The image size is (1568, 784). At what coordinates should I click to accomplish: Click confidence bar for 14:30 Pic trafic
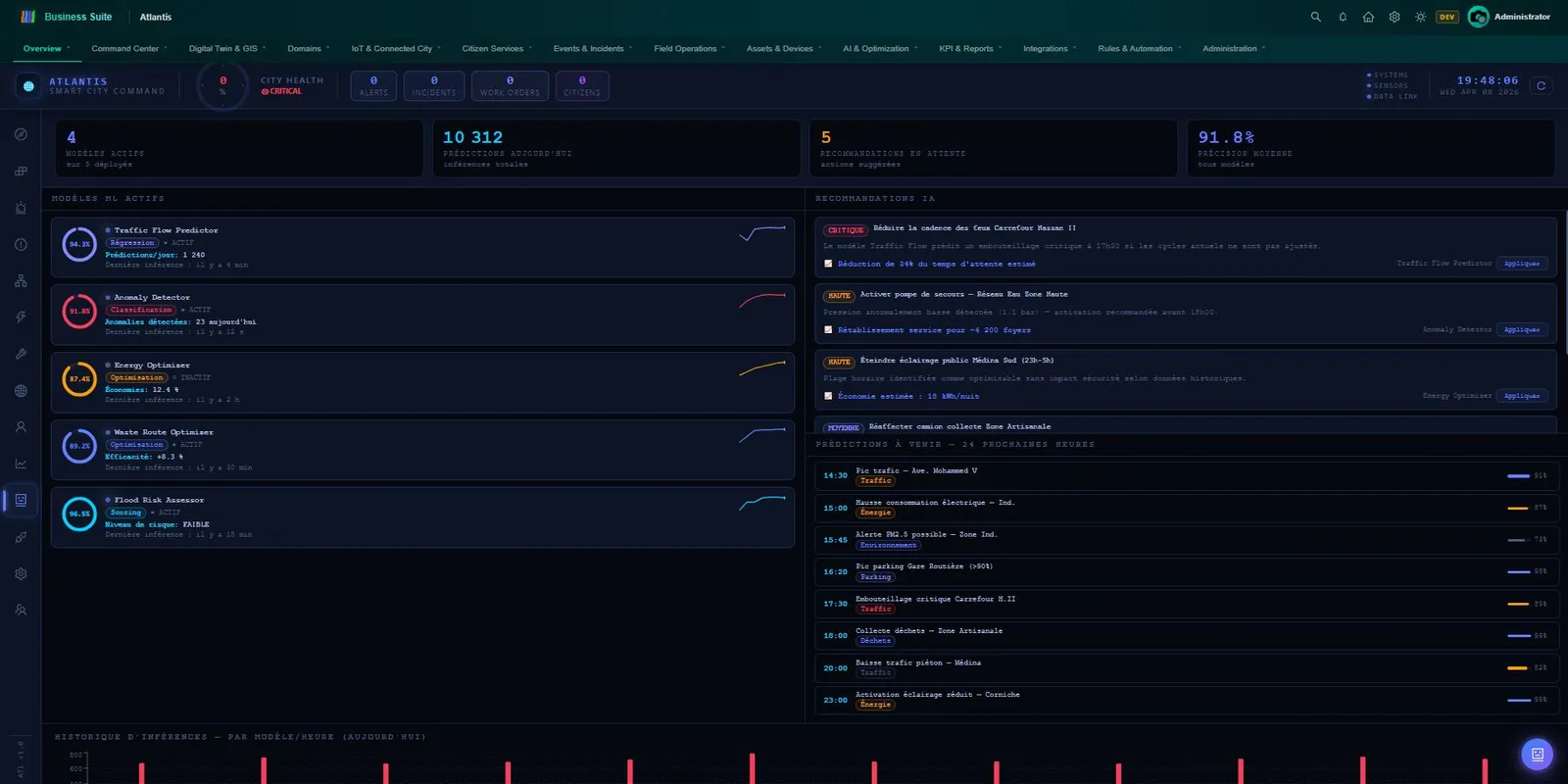point(1518,476)
